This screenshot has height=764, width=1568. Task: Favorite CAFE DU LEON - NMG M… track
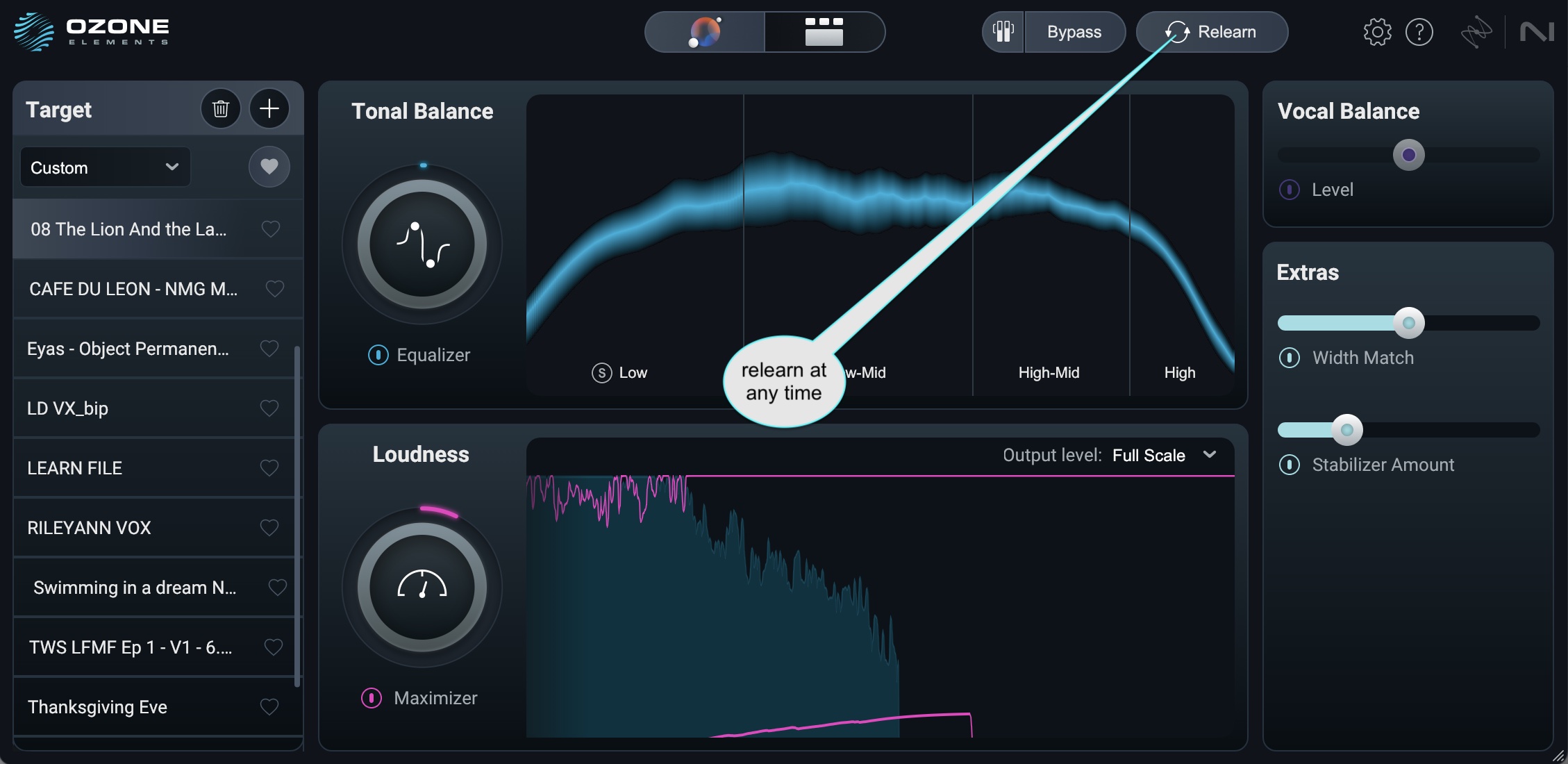[x=275, y=288]
